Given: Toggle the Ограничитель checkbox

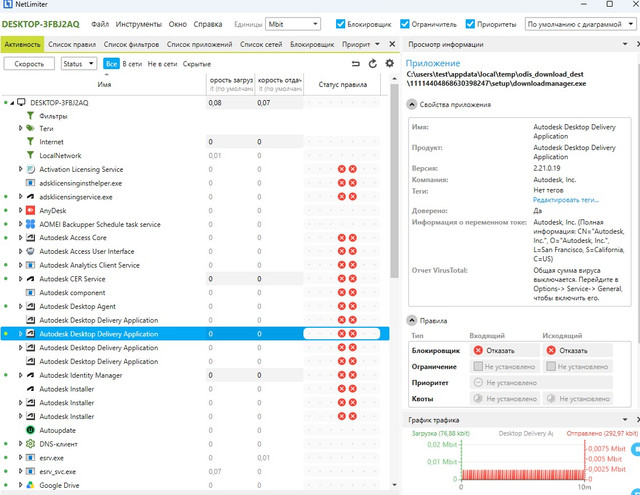Looking at the screenshot, I should pyautogui.click(x=404, y=24).
